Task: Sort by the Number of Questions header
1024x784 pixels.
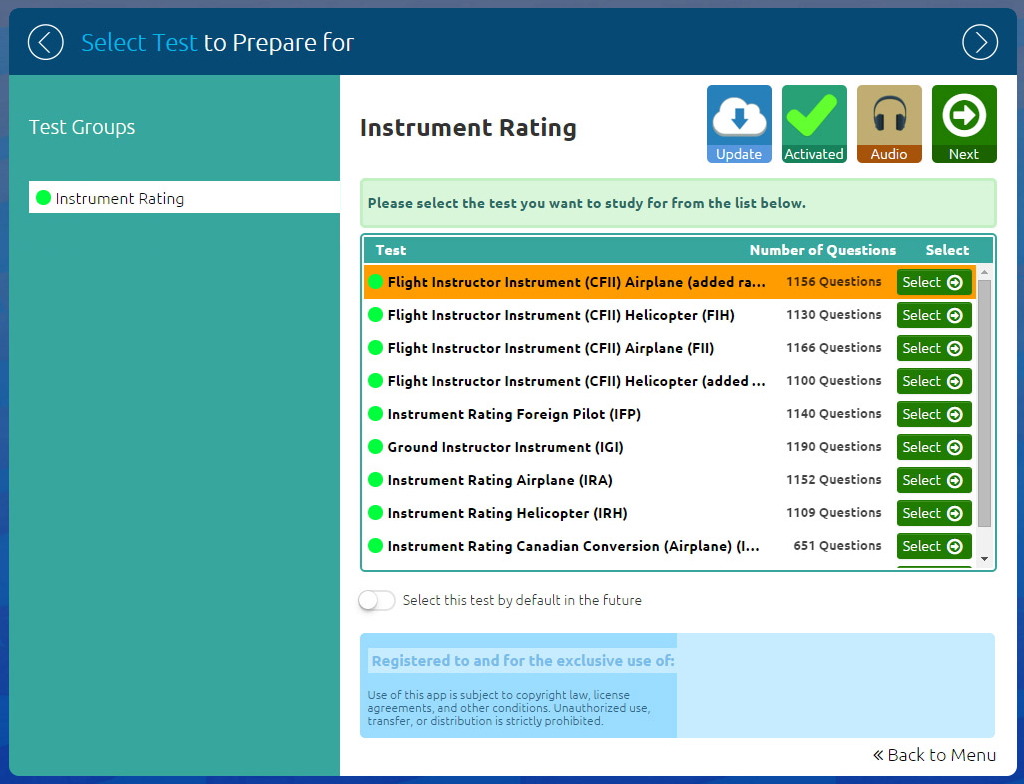Action: pos(822,250)
